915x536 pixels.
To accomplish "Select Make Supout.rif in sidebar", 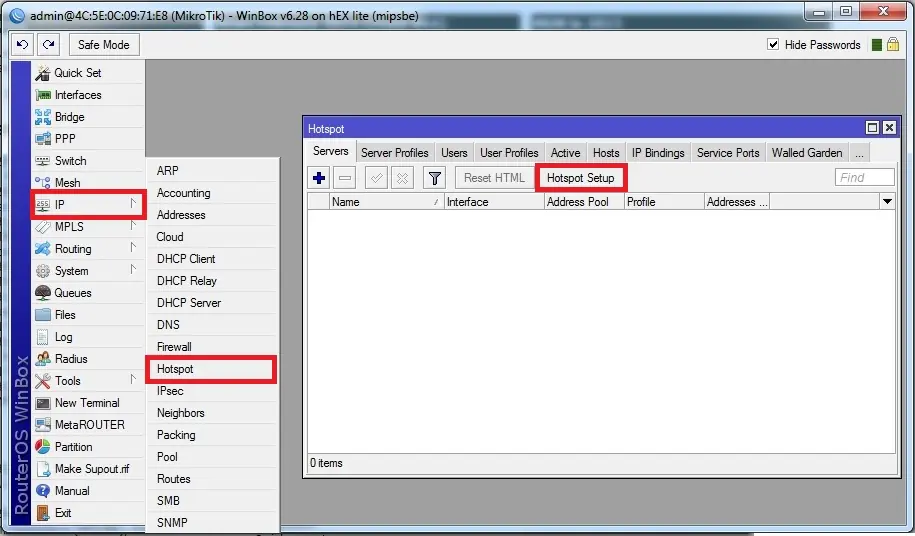I will [88, 469].
